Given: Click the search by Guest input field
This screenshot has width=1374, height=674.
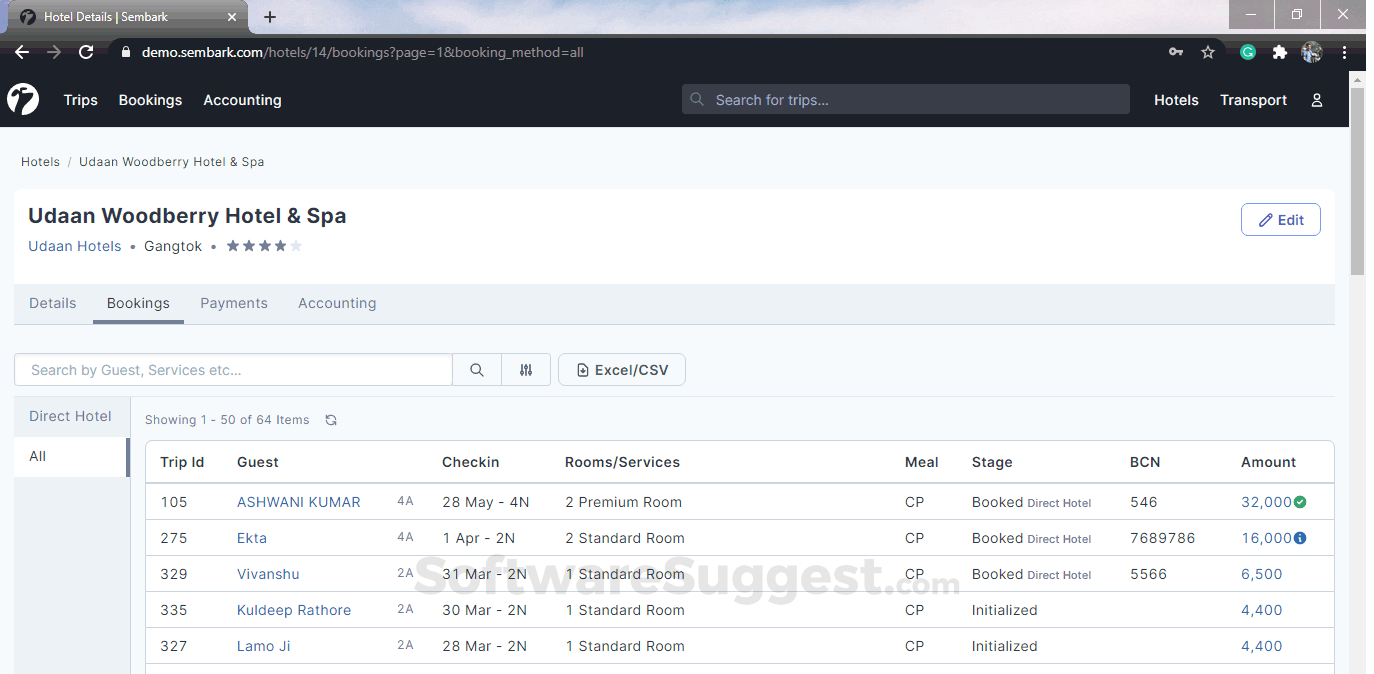Looking at the screenshot, I should pyautogui.click(x=233, y=369).
